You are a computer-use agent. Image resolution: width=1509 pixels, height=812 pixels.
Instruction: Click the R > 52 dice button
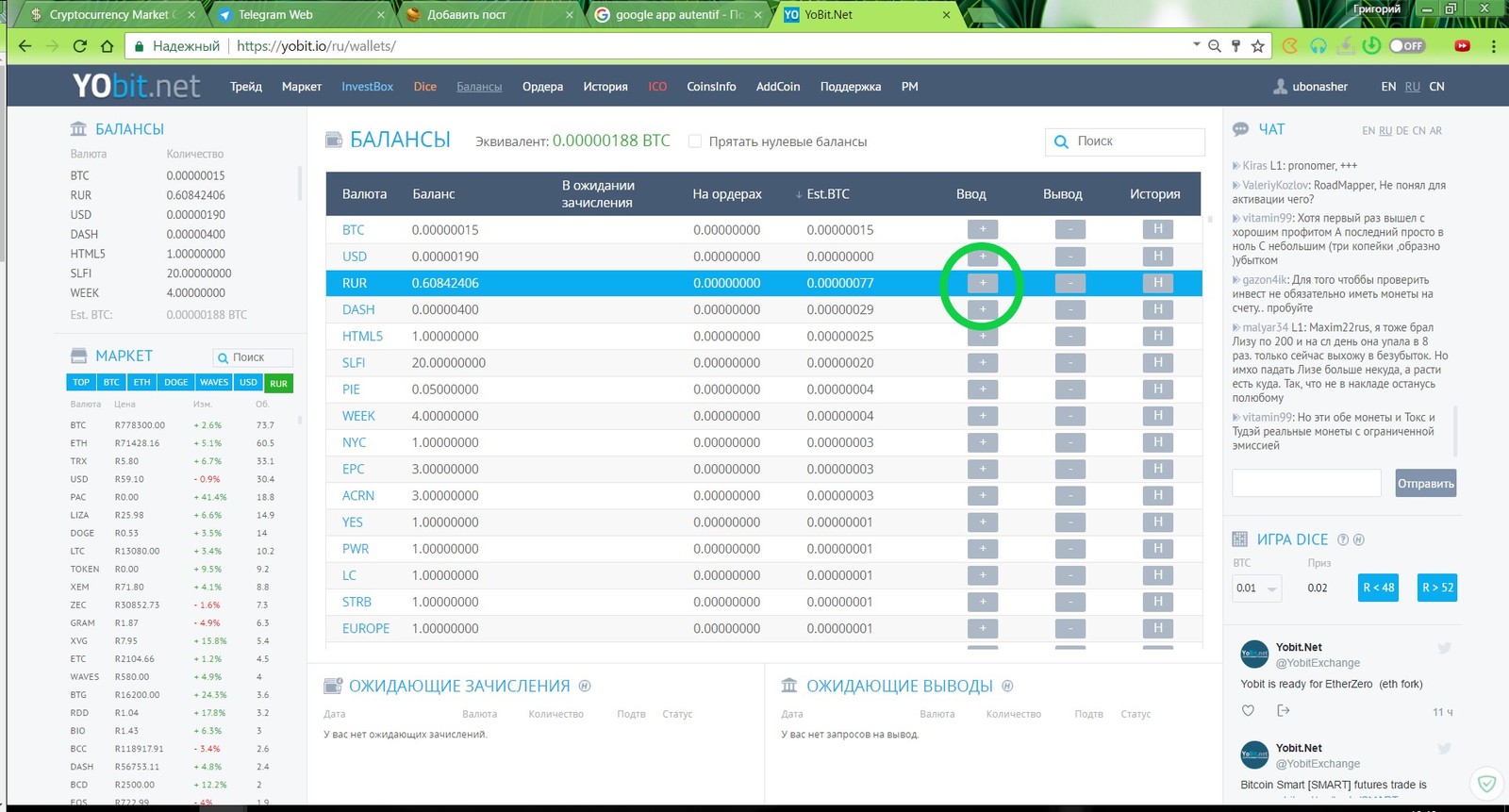tap(1436, 587)
